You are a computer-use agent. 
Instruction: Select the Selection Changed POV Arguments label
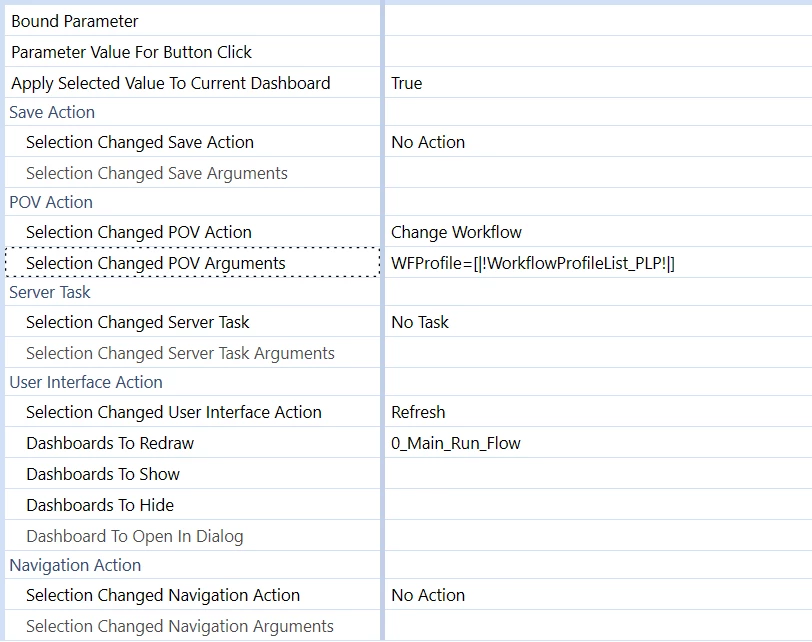[155, 263]
